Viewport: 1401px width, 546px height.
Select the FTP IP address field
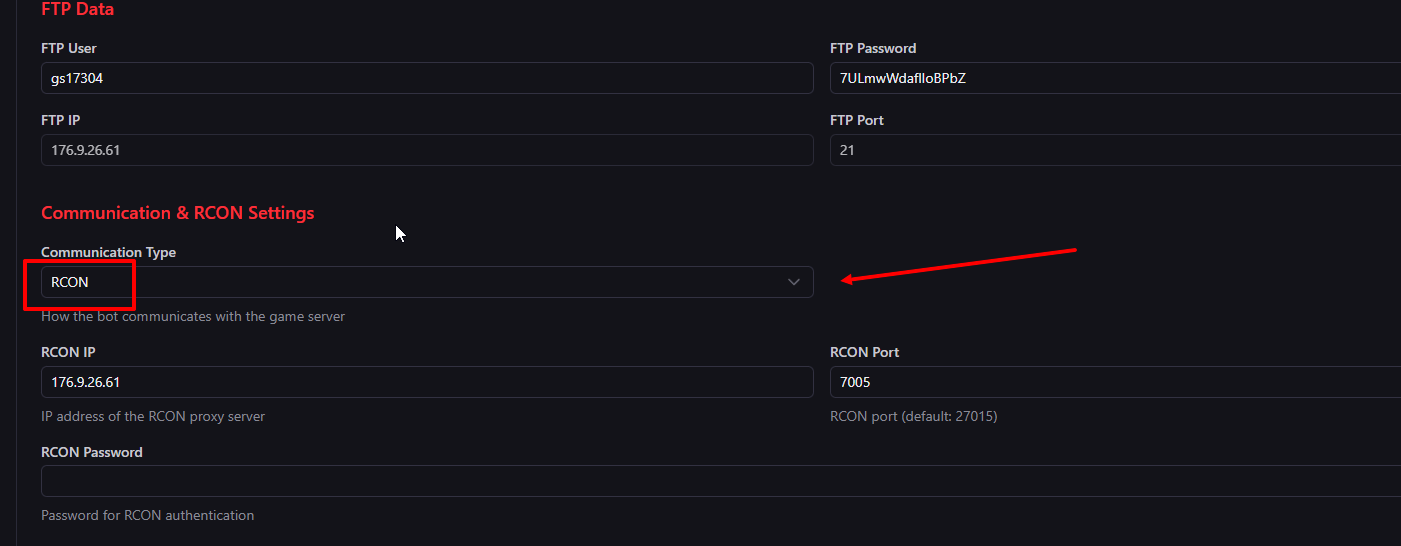click(427, 150)
